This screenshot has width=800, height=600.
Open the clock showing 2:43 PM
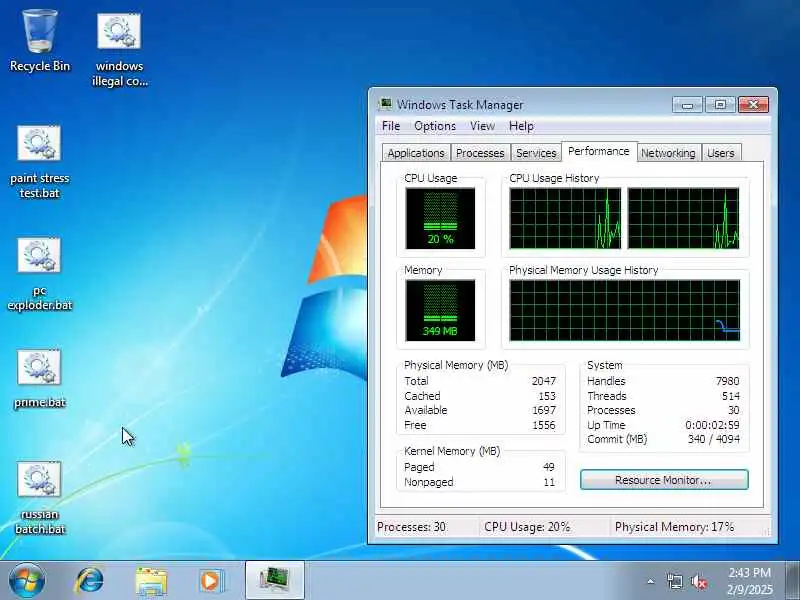click(749, 581)
